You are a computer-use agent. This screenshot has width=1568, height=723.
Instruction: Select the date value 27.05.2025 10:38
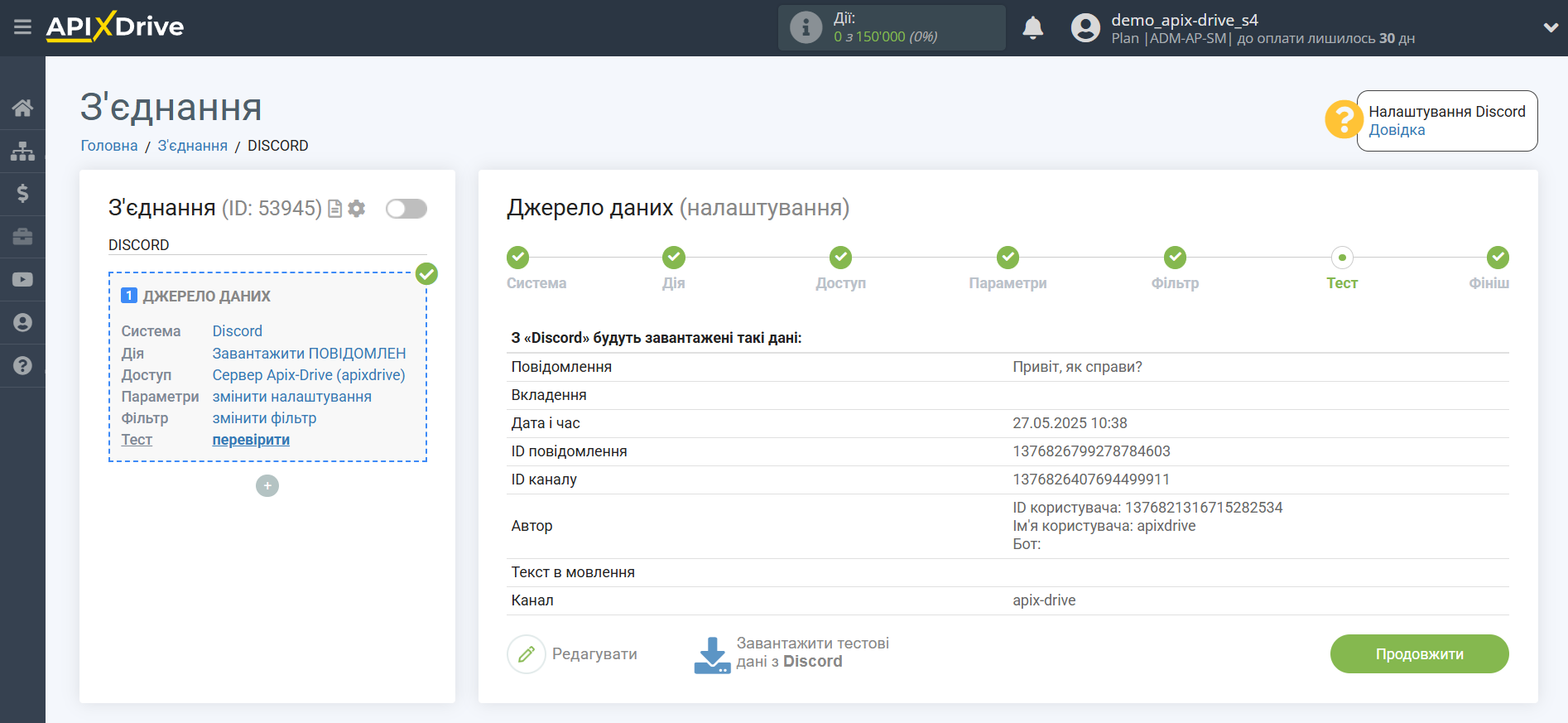tap(1070, 423)
